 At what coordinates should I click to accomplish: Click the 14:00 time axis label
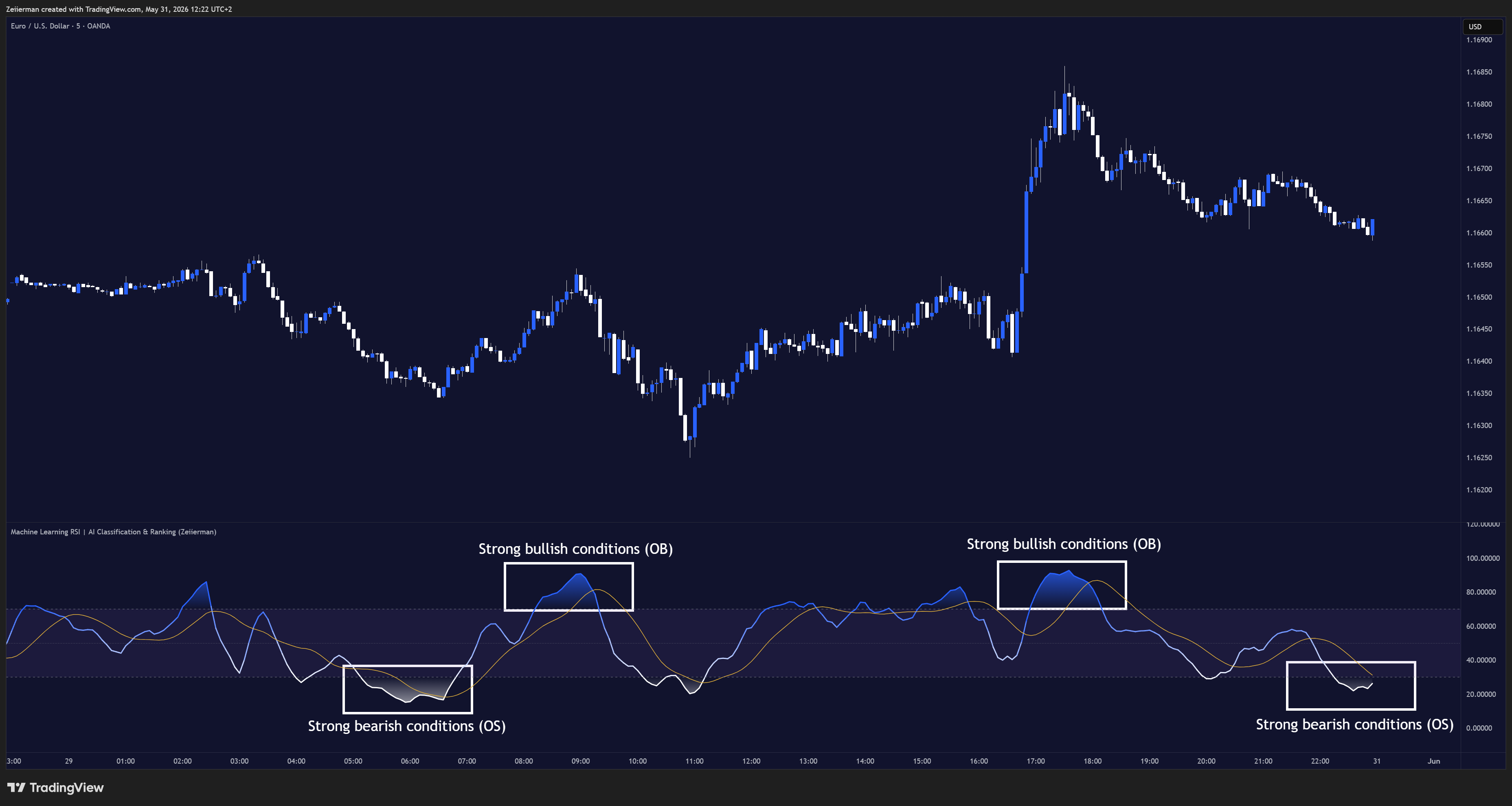[865, 761]
